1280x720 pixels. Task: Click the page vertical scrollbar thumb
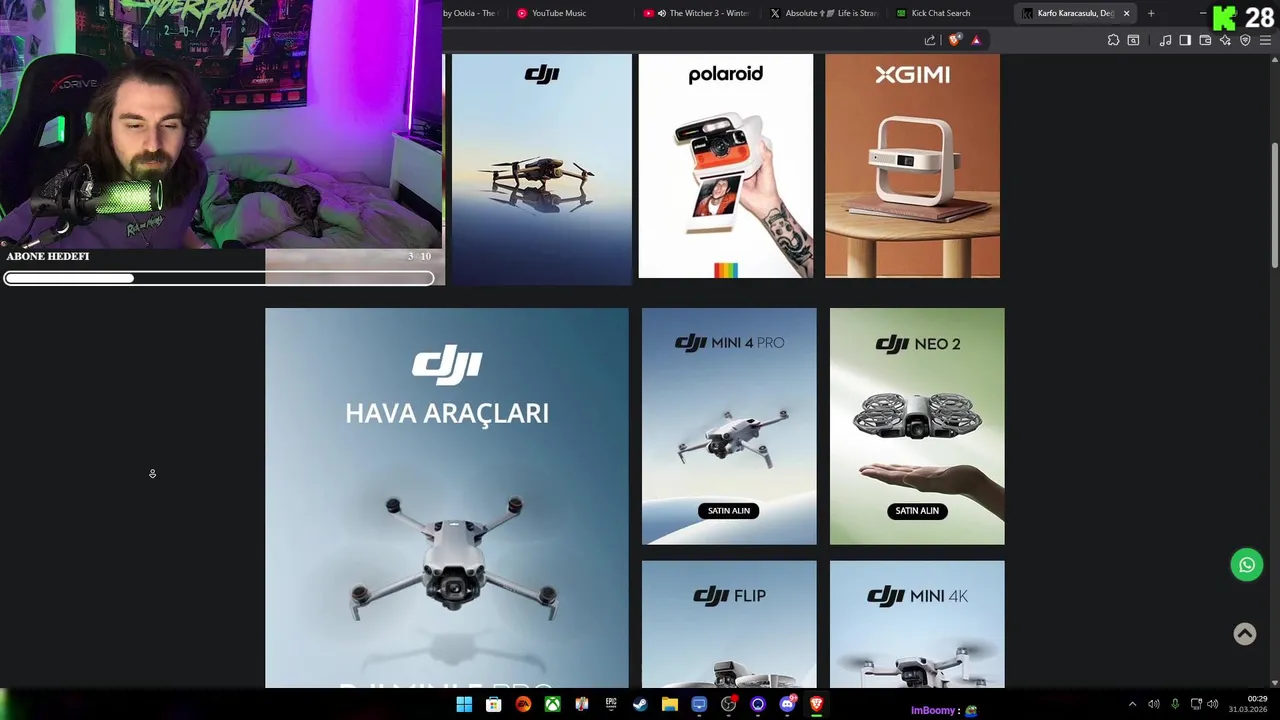click(x=1275, y=205)
